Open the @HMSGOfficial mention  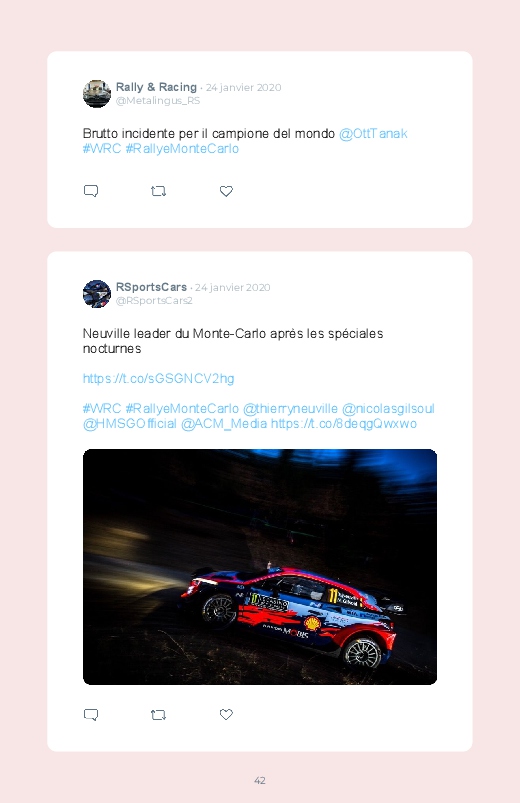(x=130, y=424)
